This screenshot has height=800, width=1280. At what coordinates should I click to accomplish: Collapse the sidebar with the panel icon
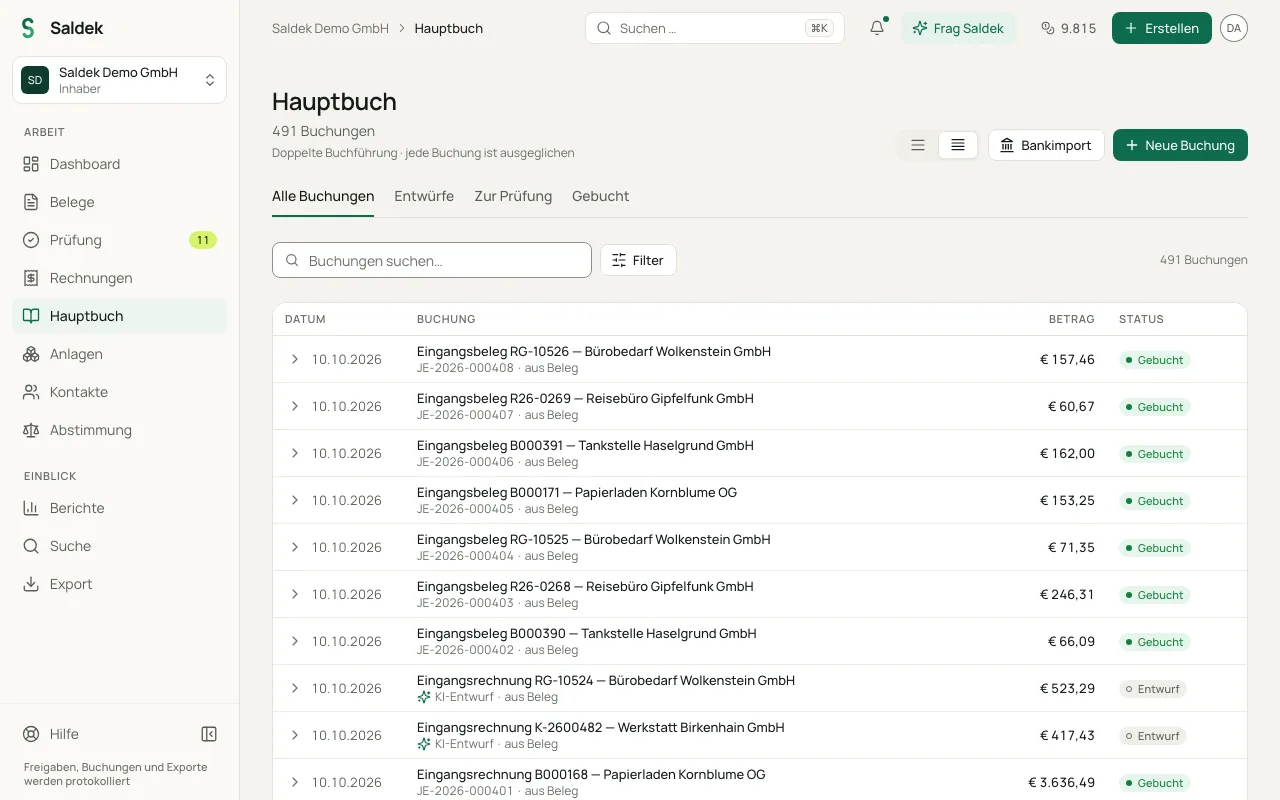pos(209,734)
